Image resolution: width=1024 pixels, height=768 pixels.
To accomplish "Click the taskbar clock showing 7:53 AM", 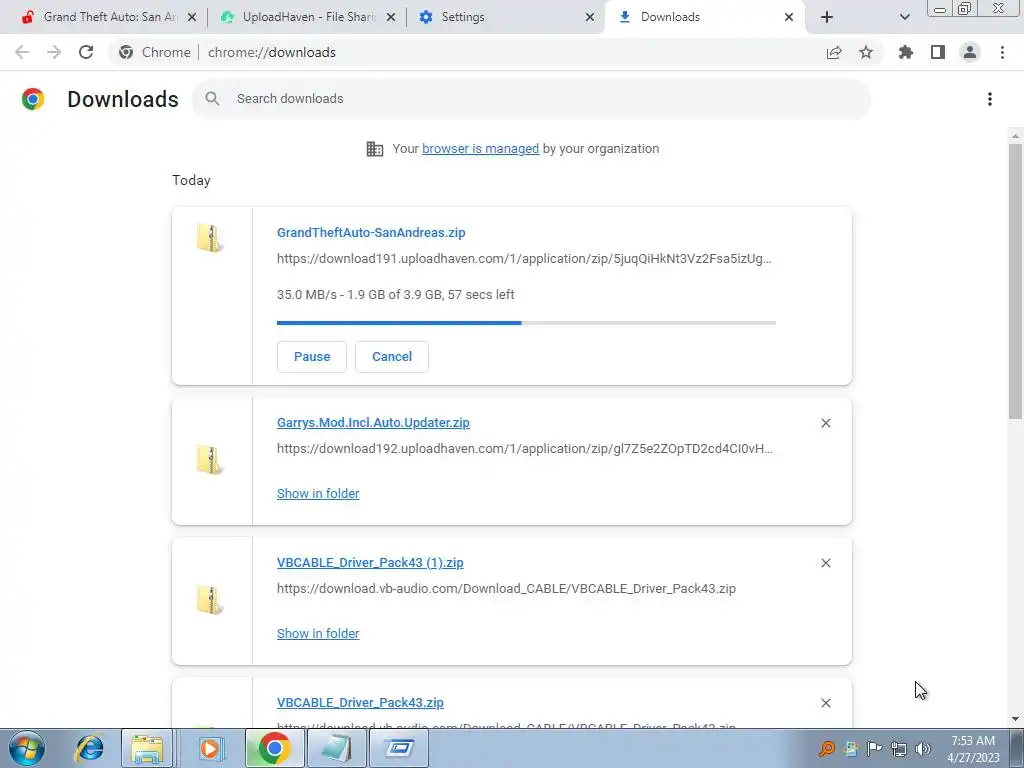I will pos(973,749).
